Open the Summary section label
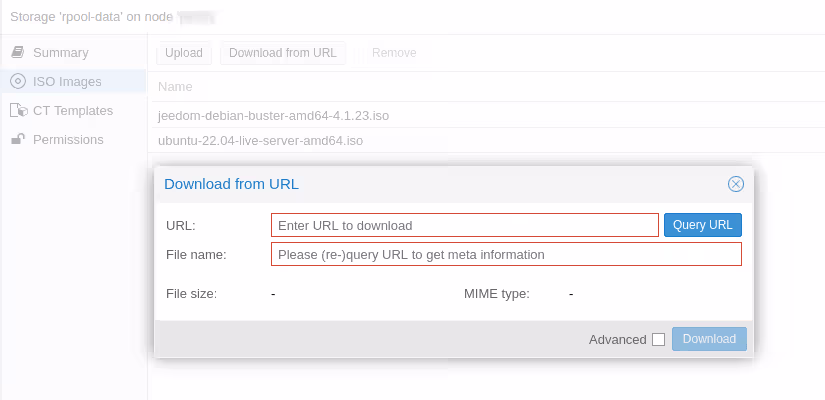Image resolution: width=825 pixels, height=400 pixels. pos(60,52)
